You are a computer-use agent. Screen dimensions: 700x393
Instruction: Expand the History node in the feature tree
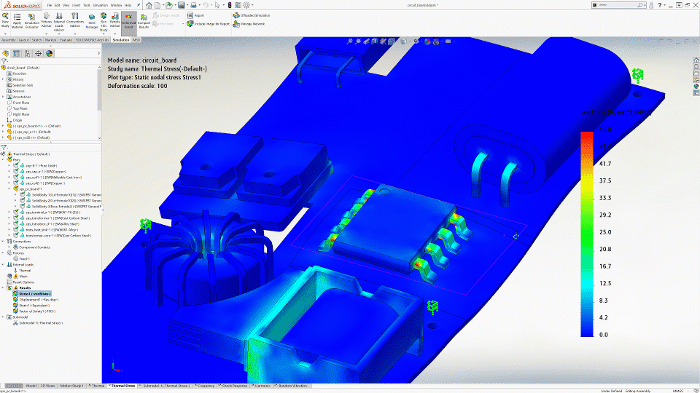[3, 79]
